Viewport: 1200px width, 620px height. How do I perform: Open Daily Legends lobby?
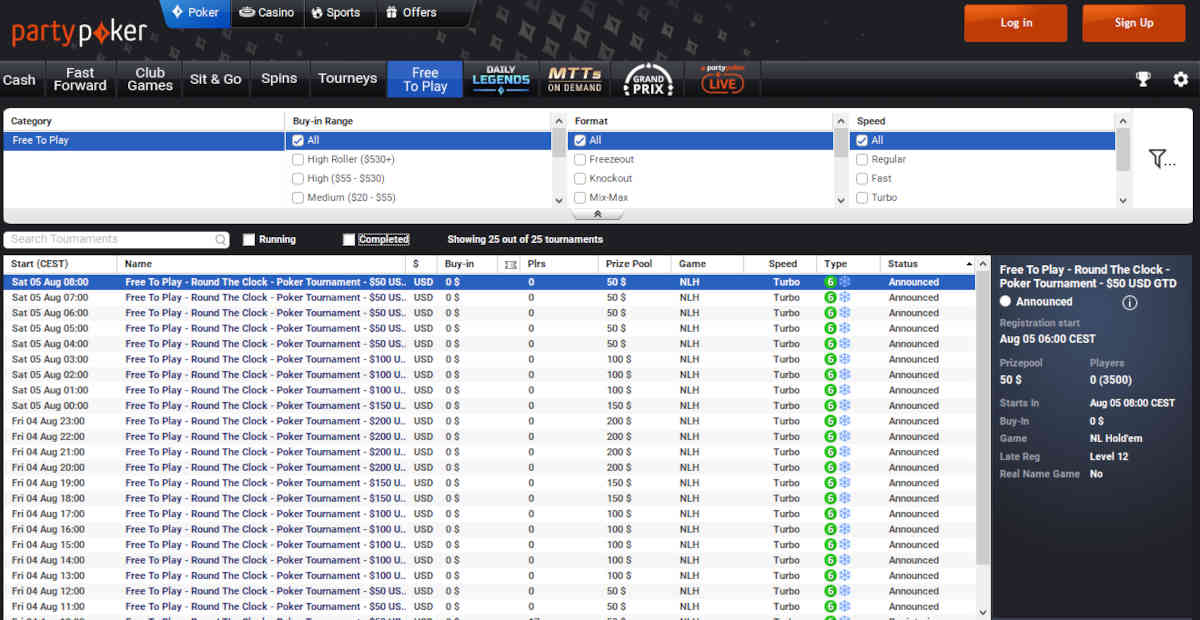[x=500, y=79]
